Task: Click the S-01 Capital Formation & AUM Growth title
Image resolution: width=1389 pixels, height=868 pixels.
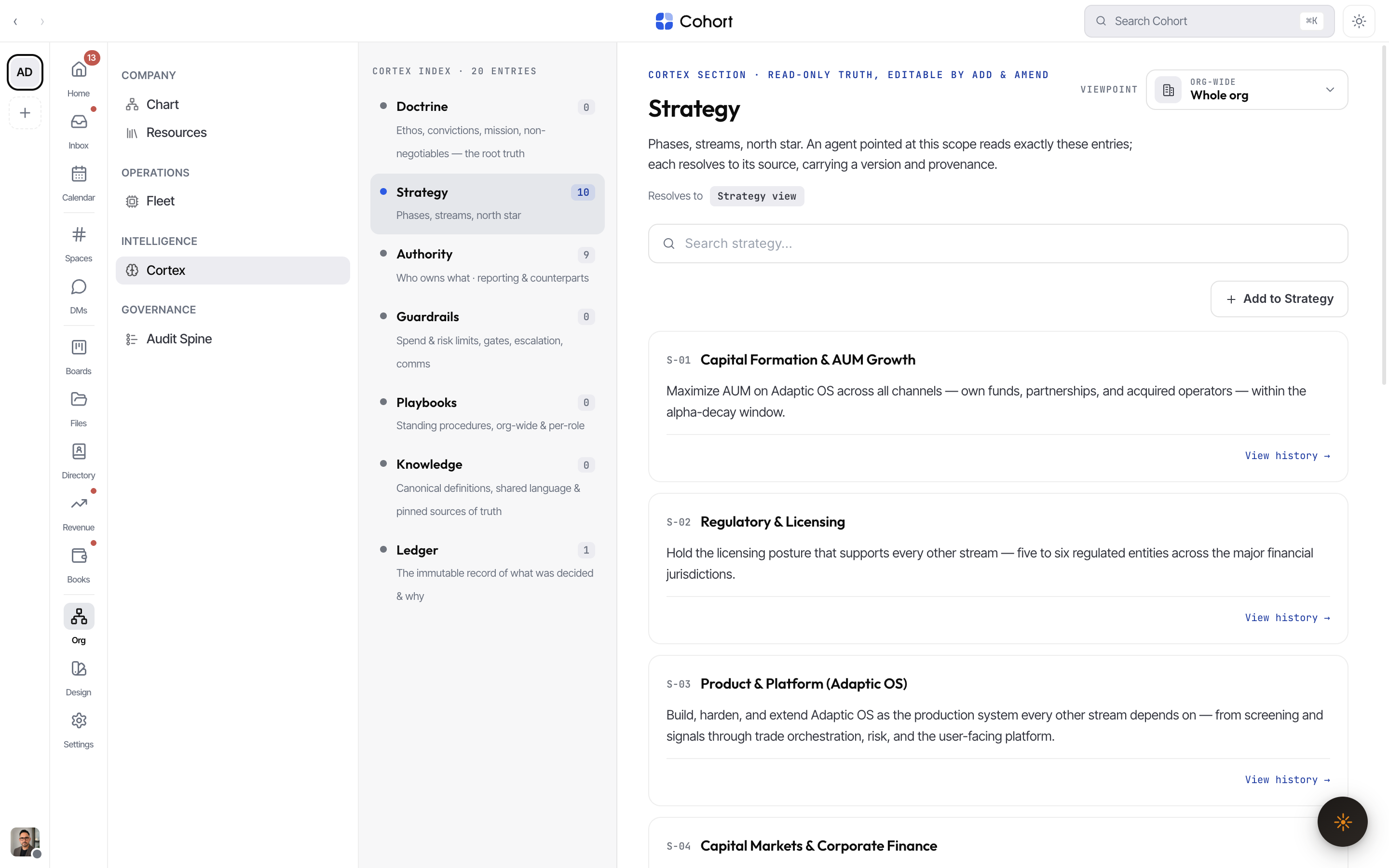Action: pyautogui.click(x=807, y=360)
